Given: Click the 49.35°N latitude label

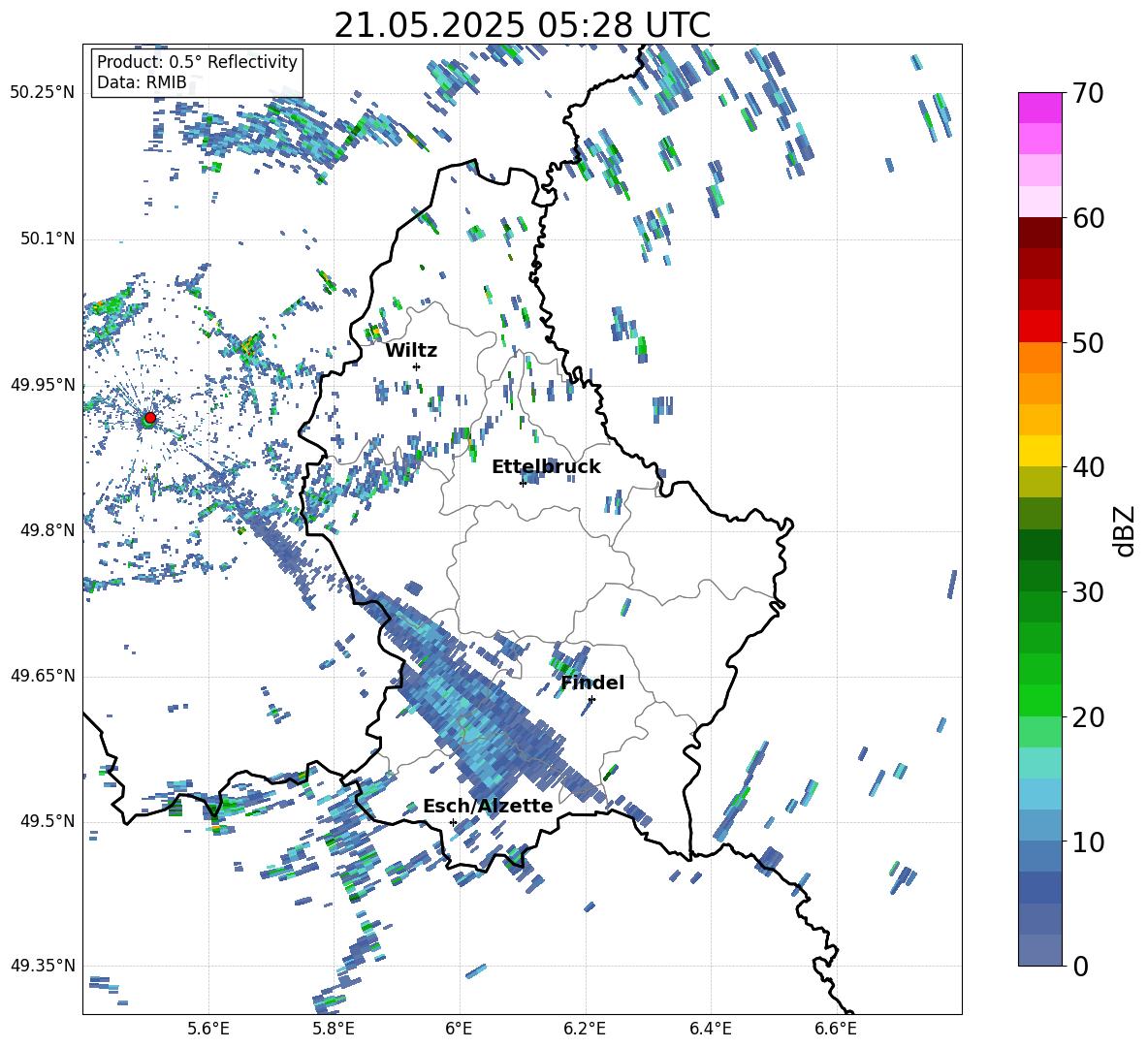Looking at the screenshot, I should click(43, 966).
